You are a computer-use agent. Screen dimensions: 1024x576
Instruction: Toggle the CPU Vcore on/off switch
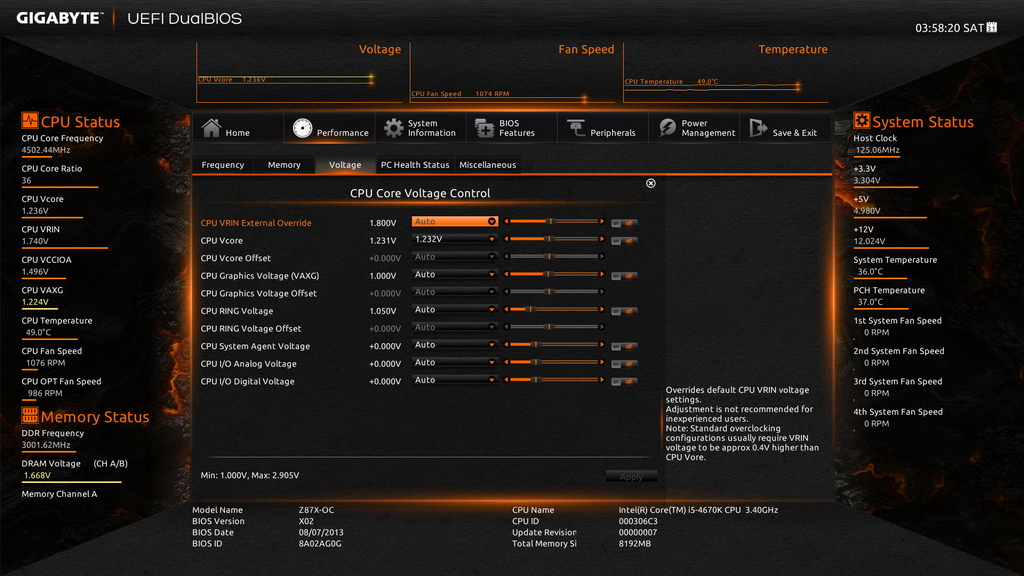pos(624,240)
